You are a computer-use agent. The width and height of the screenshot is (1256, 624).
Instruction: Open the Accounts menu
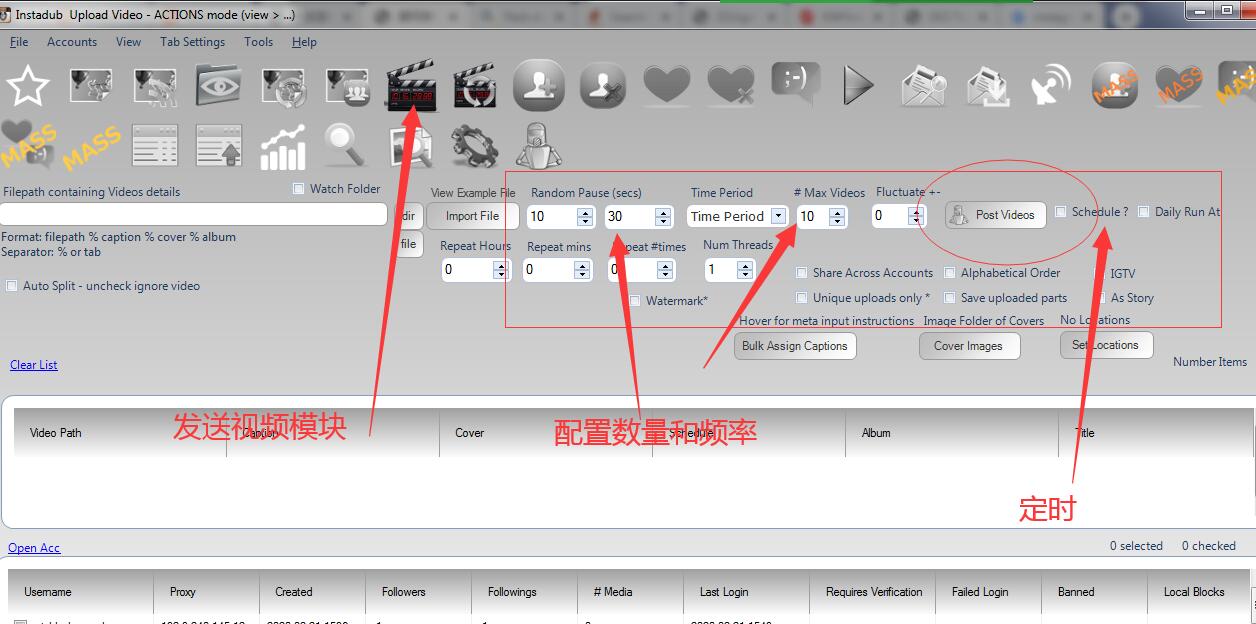click(x=72, y=42)
